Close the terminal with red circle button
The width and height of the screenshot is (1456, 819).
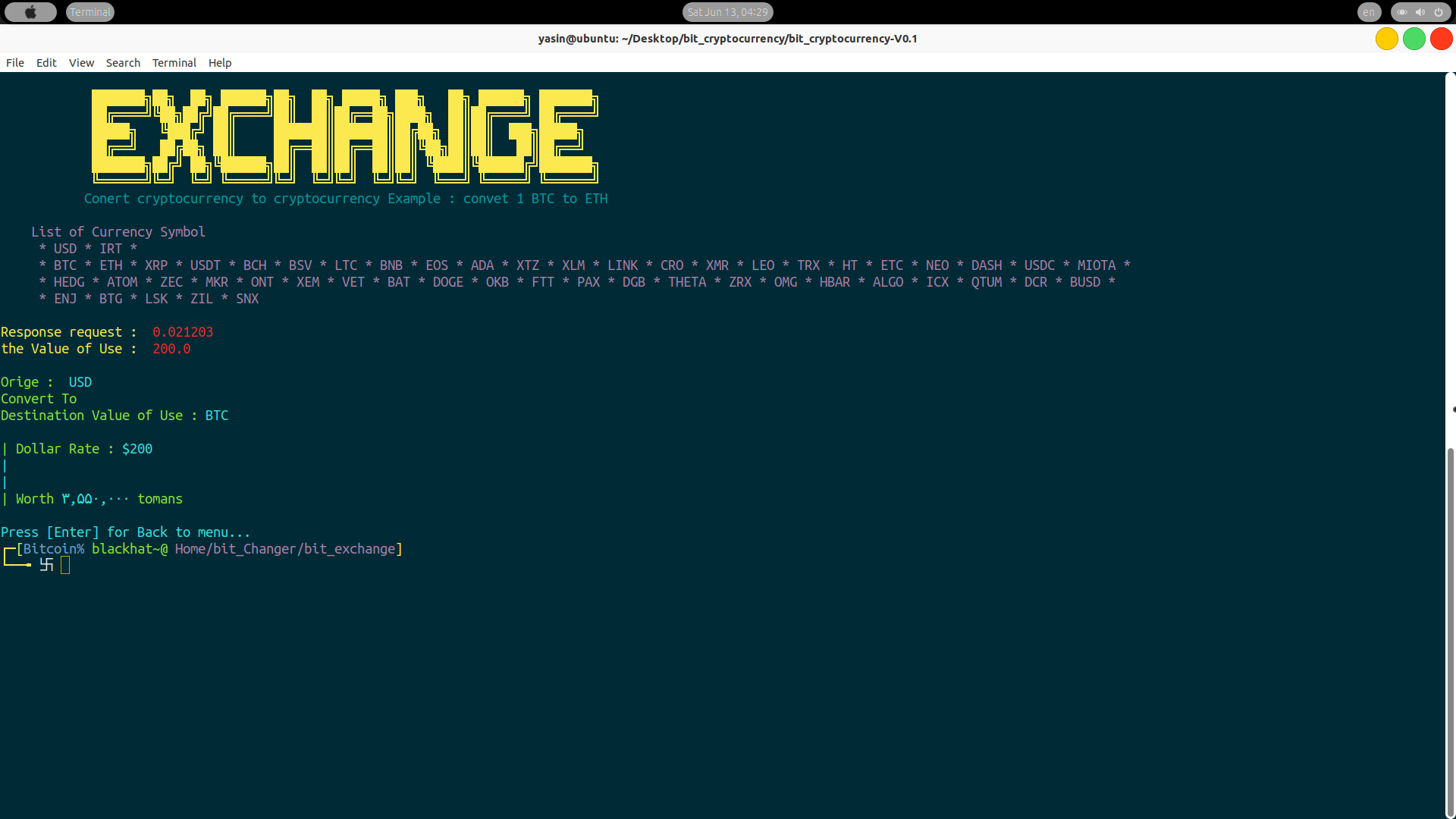coord(1441,39)
